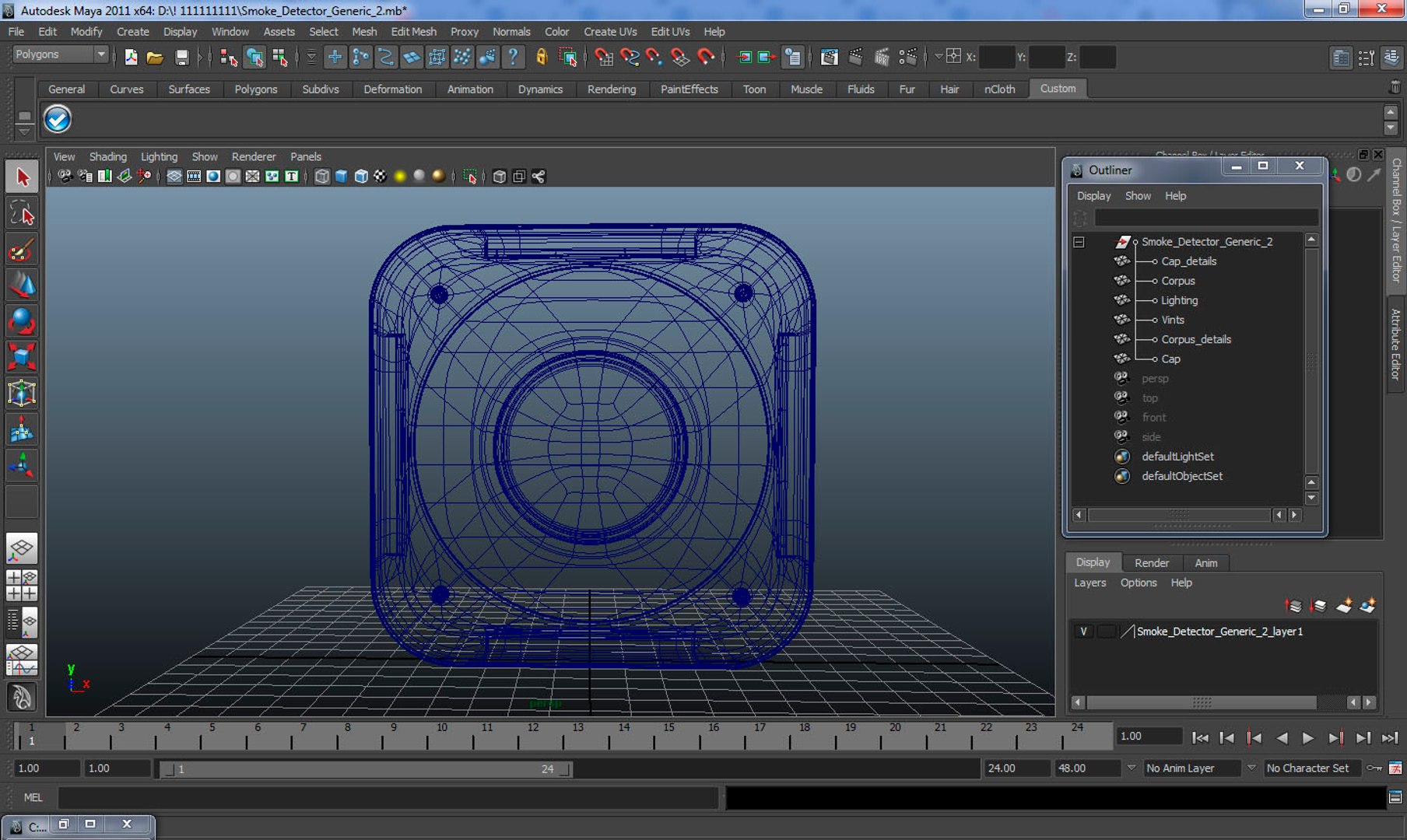Enable smooth shade all cube icon
1407x840 pixels.
click(341, 177)
